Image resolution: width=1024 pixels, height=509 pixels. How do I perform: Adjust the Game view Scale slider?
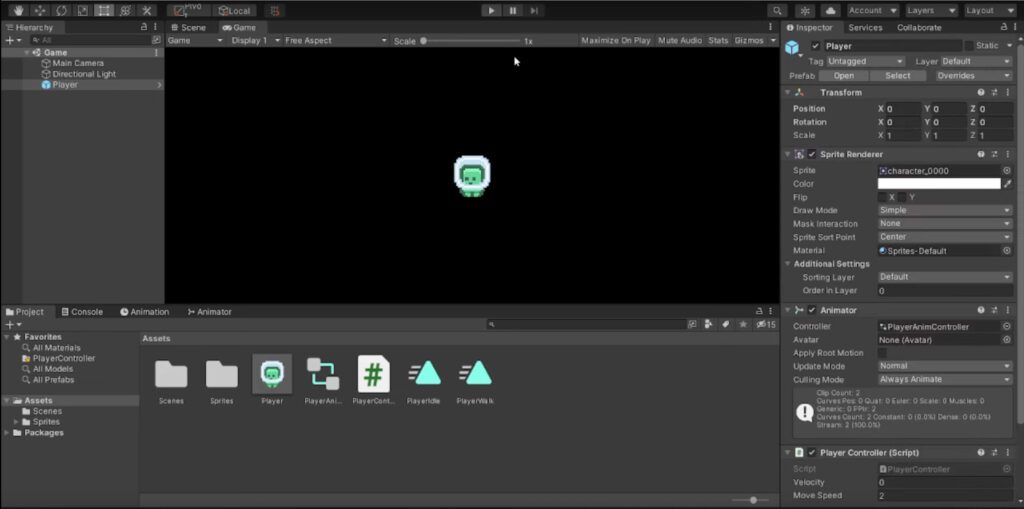coord(470,41)
